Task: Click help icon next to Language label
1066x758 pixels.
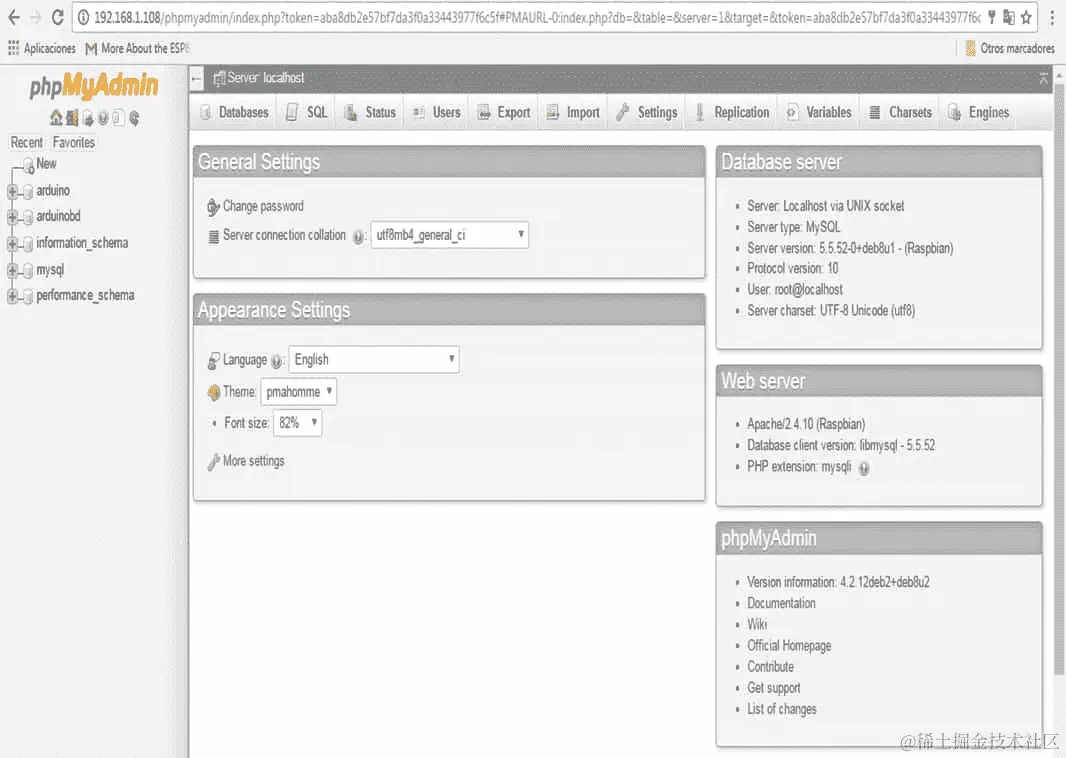Action: 276,361
